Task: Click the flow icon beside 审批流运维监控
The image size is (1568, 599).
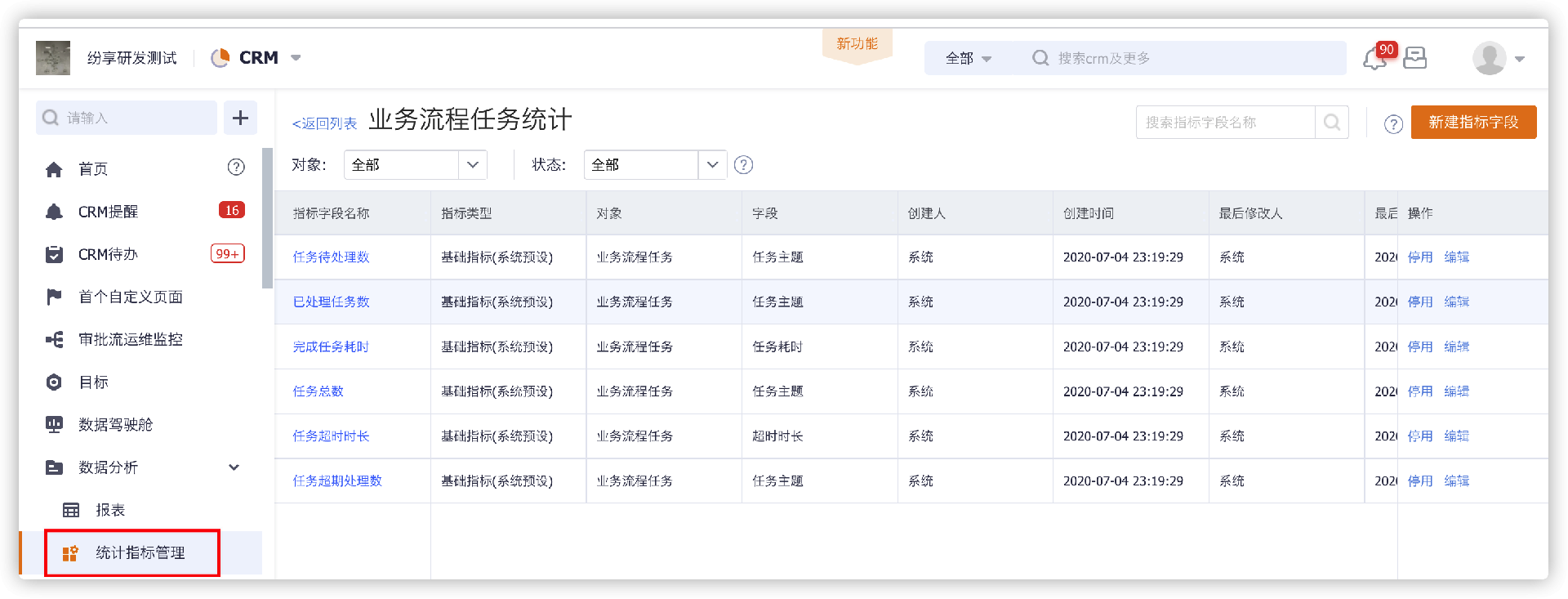Action: click(x=54, y=339)
